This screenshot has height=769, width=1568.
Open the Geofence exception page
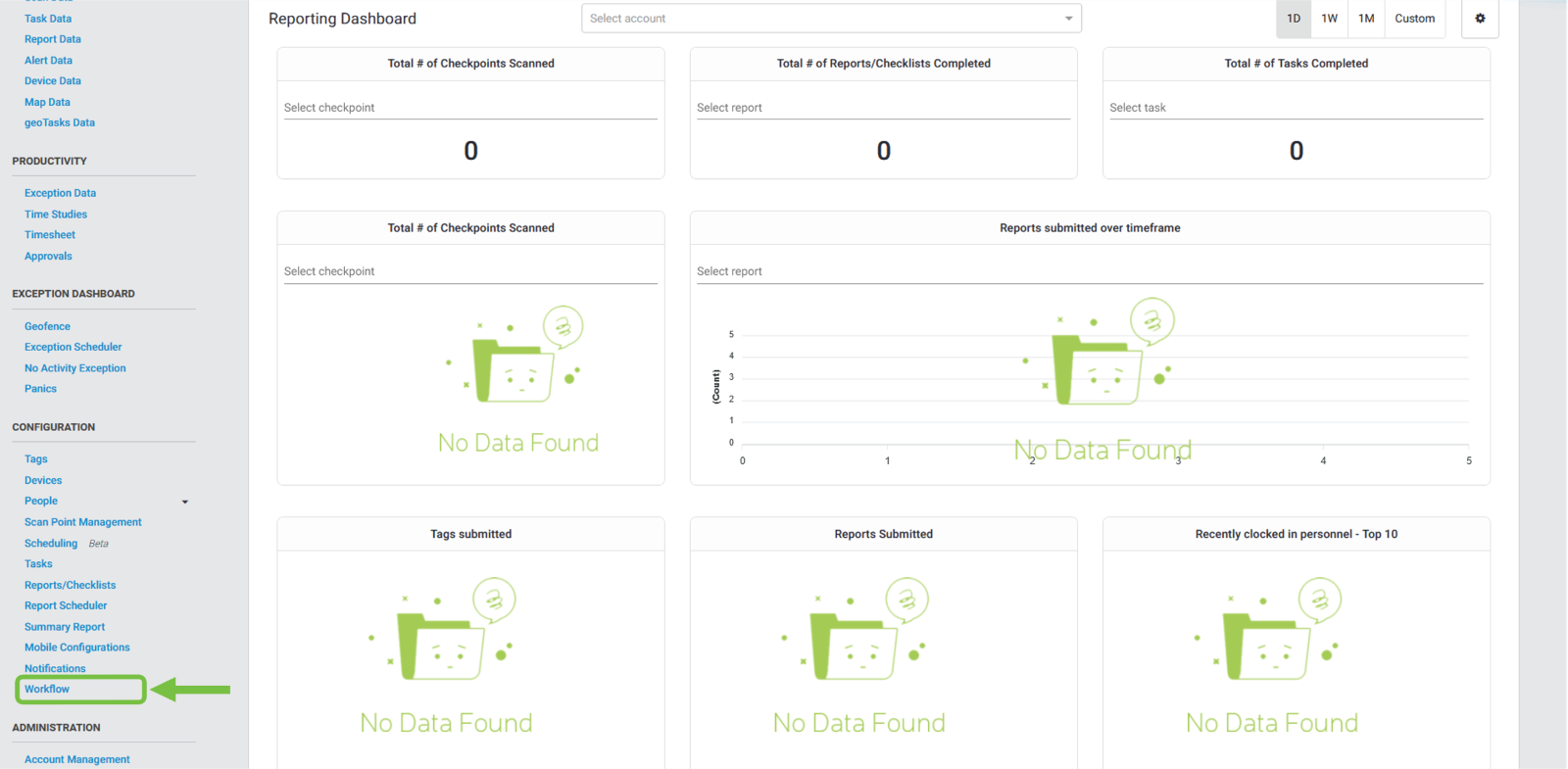[47, 326]
